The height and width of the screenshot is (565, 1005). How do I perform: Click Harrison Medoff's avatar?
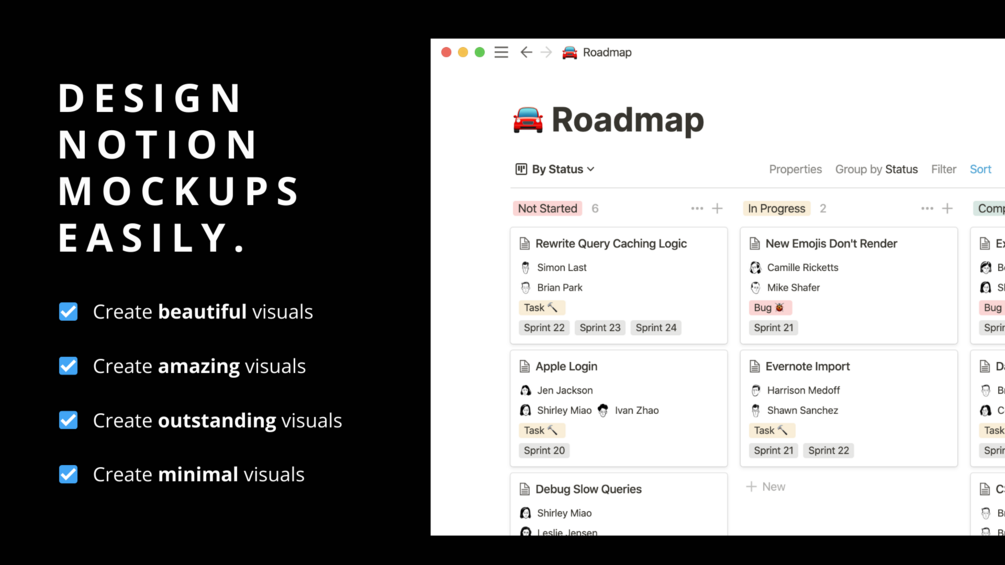756,390
